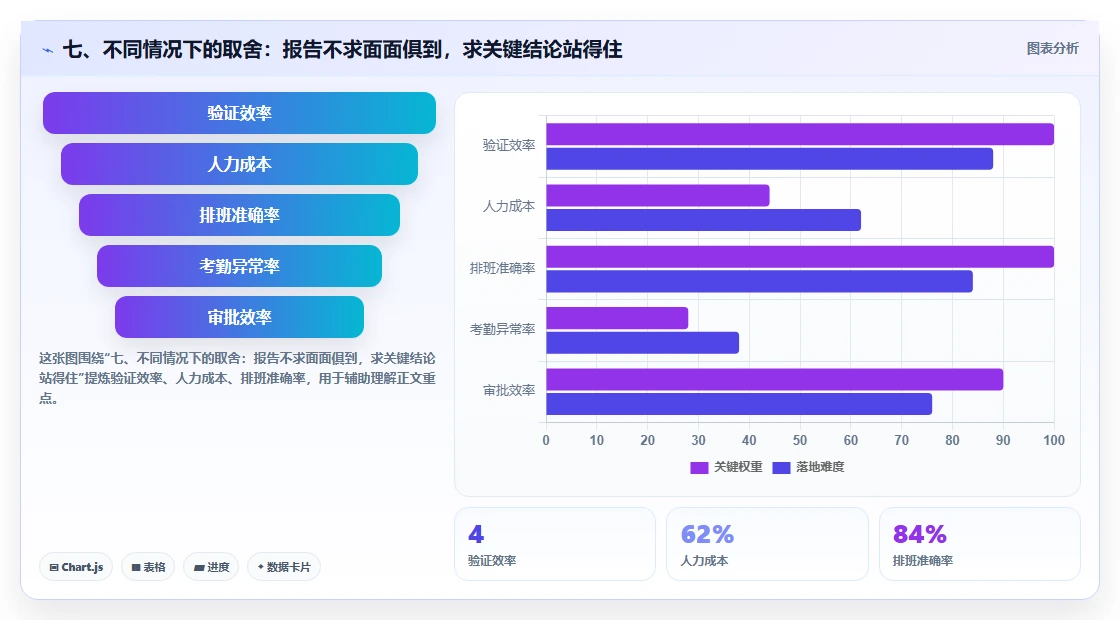Click 排班准确率 关键权重 purple bar
The height and width of the screenshot is (620, 1120).
800,257
